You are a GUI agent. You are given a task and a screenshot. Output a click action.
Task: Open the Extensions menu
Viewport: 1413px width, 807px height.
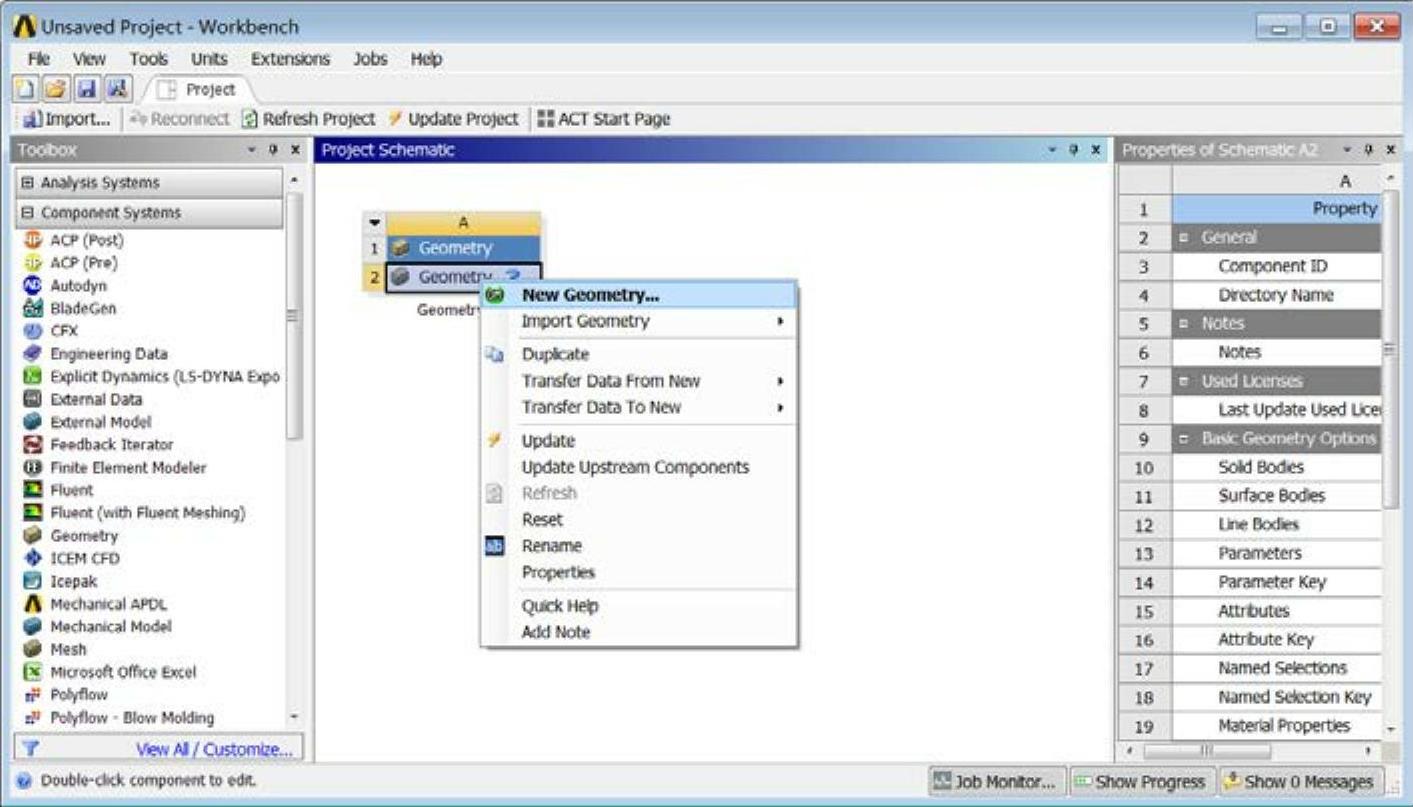290,59
